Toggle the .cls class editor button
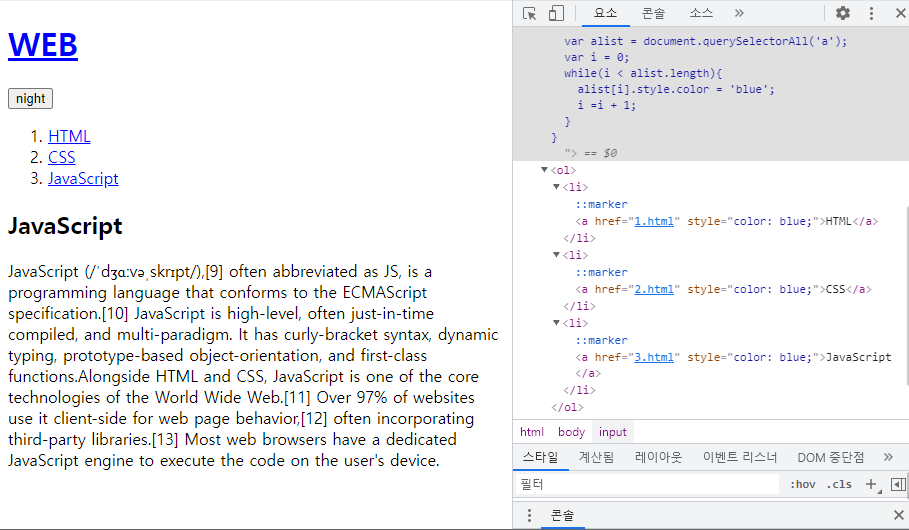 (x=839, y=484)
